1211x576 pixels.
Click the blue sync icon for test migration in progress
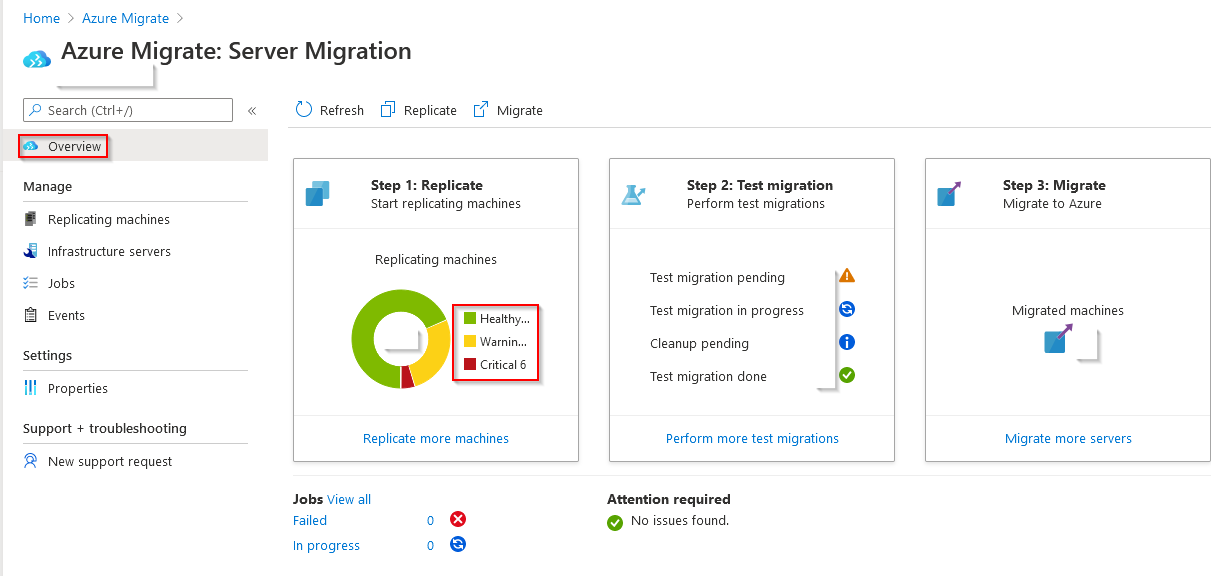[x=847, y=309]
